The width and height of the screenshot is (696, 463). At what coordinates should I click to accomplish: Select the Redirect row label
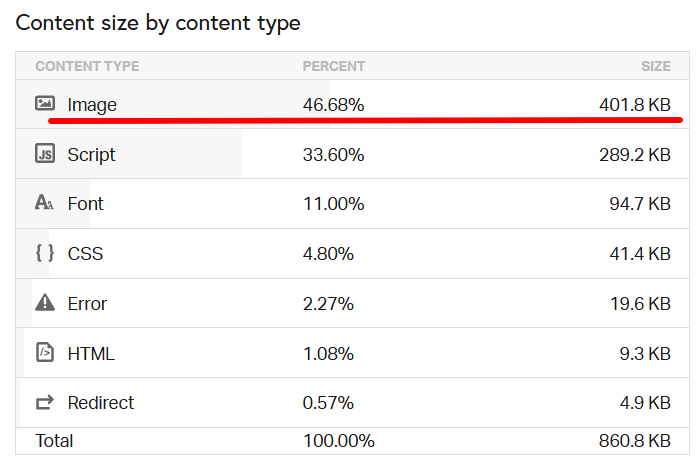tap(101, 403)
